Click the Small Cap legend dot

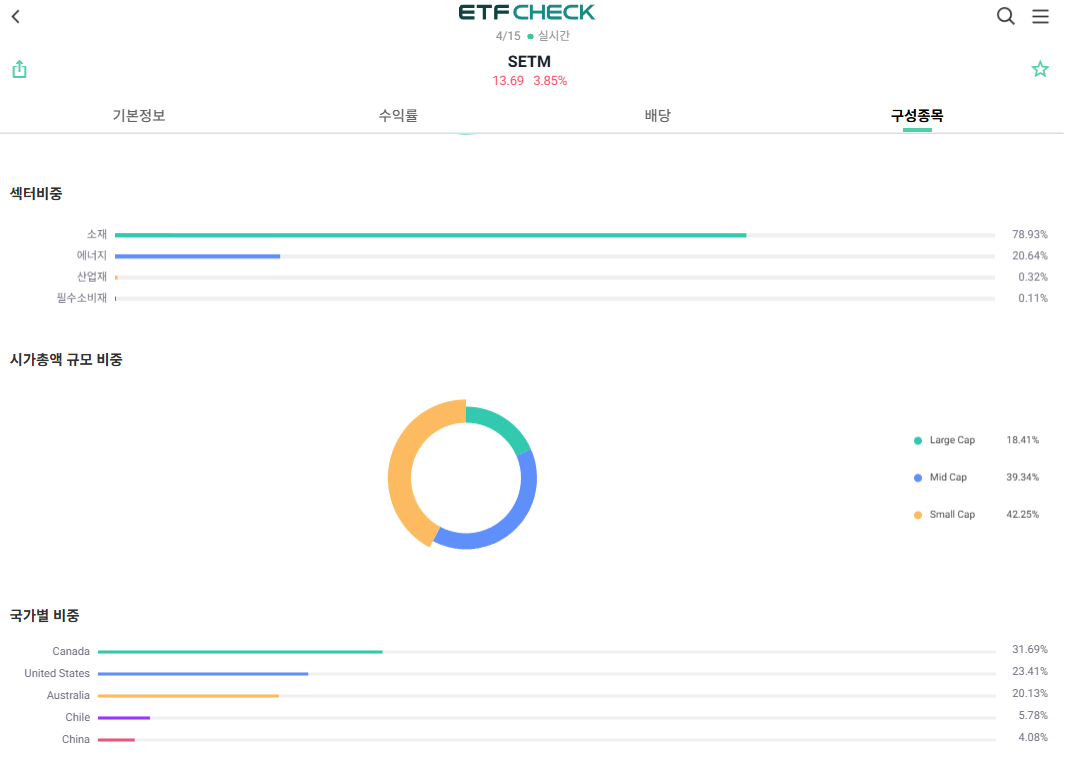tap(918, 515)
